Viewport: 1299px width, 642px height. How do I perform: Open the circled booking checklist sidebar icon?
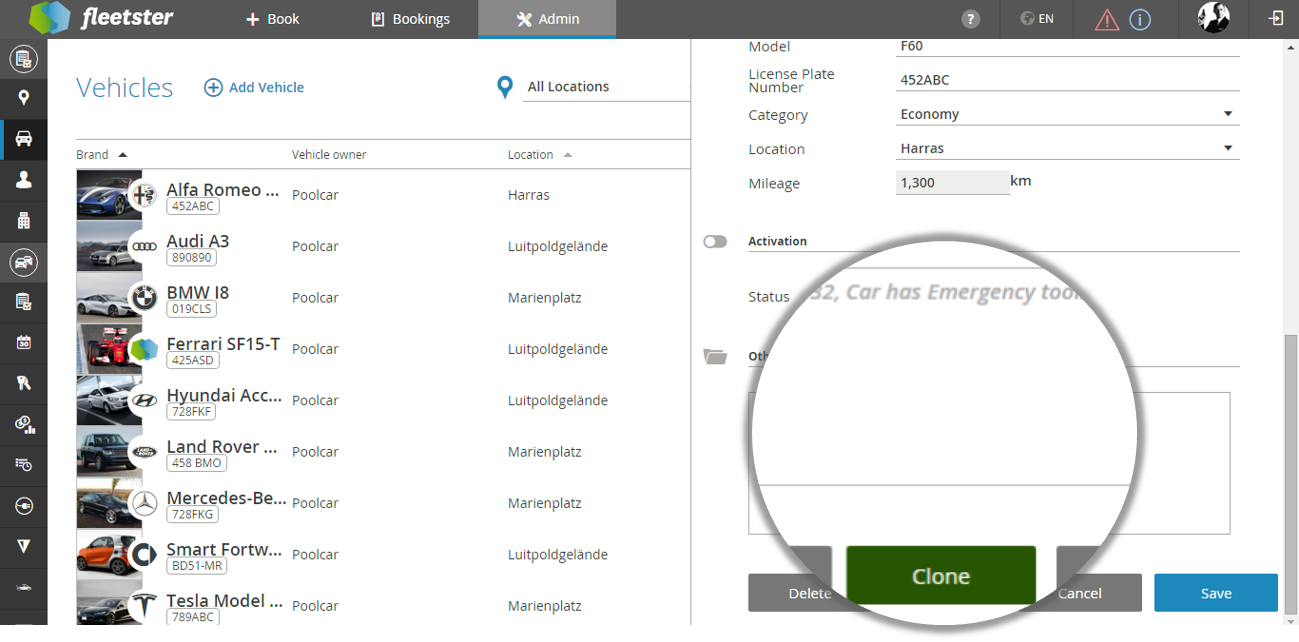[24, 59]
